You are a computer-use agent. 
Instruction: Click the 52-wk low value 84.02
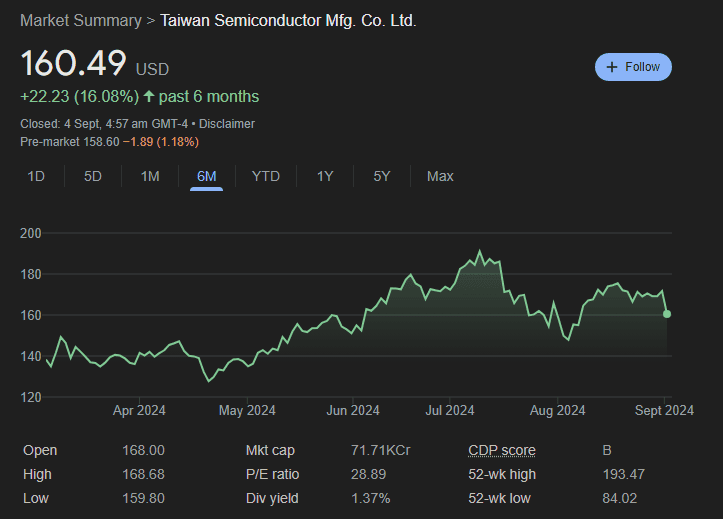point(620,498)
